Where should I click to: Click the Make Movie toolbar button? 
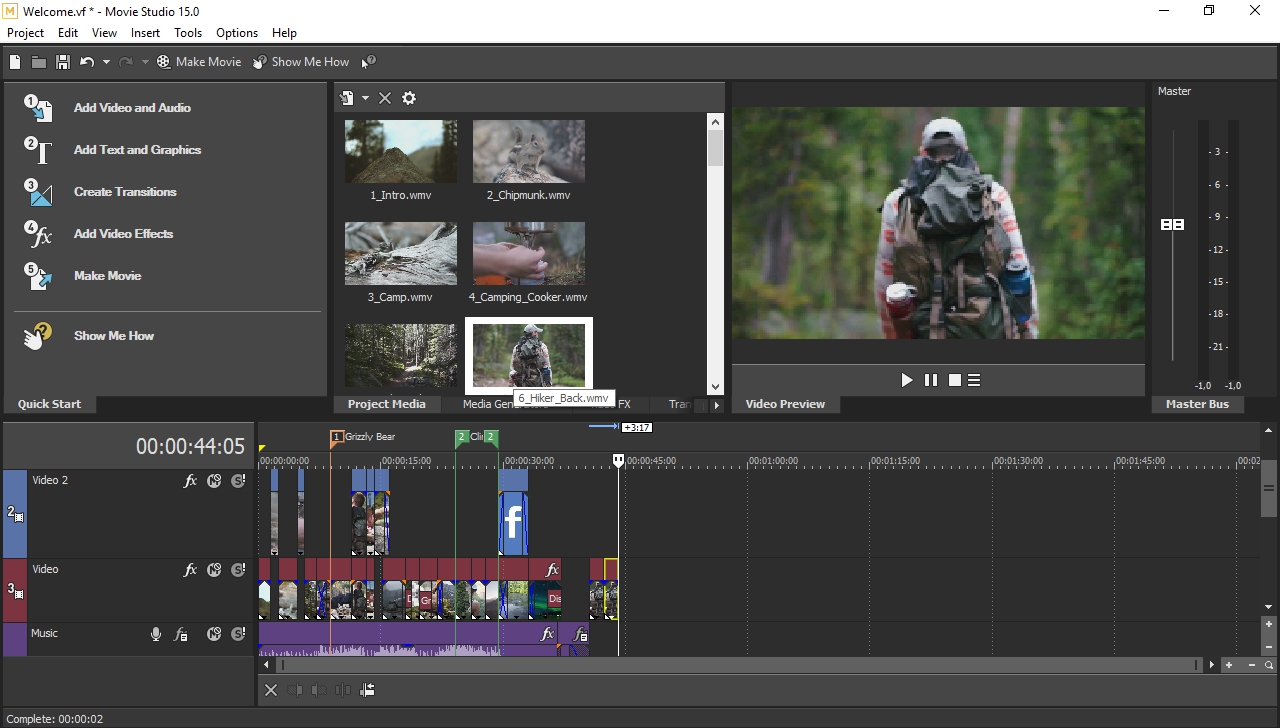198,62
